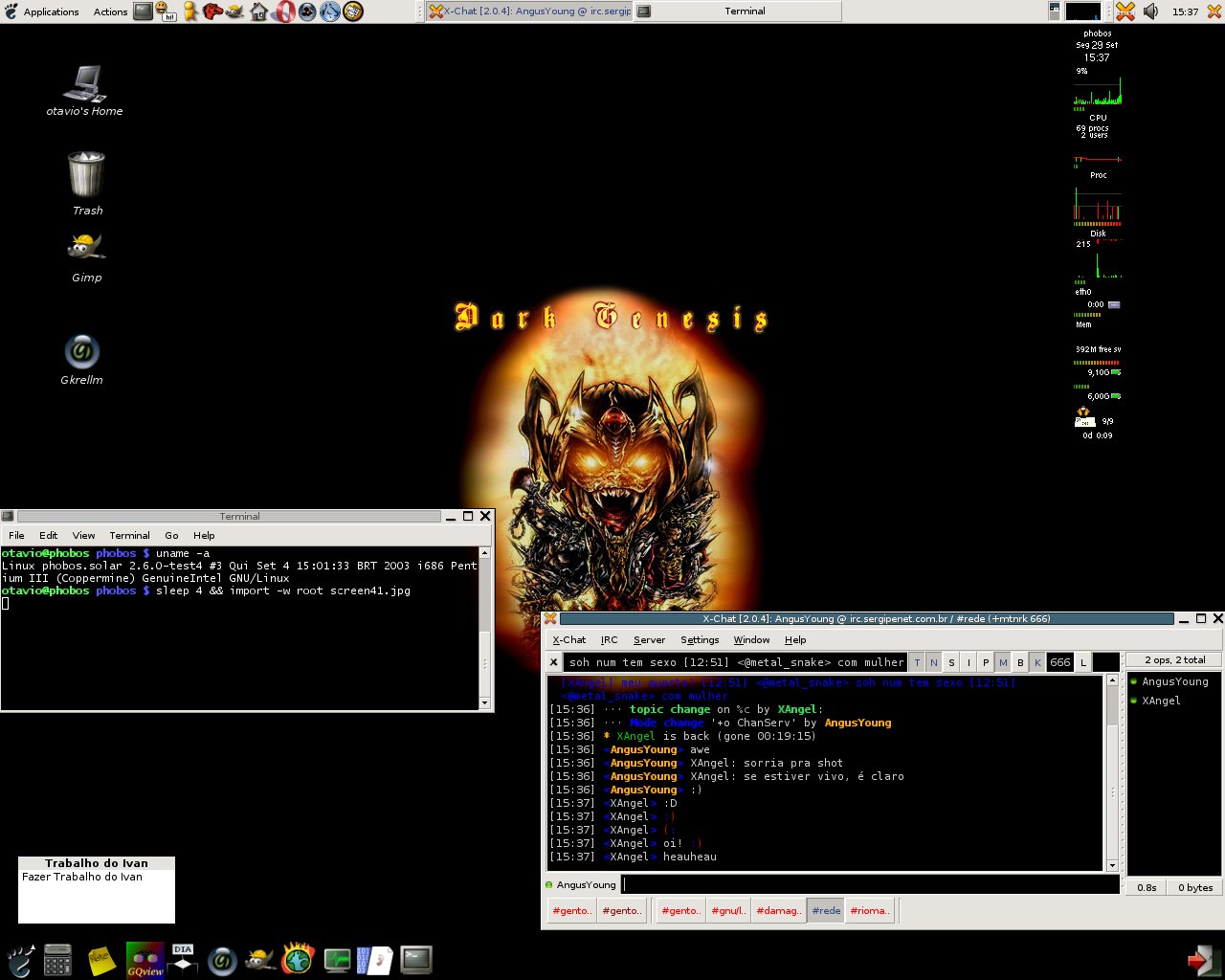Click the X-Chat task button in top panel
1225x980 pixels.
click(529, 11)
